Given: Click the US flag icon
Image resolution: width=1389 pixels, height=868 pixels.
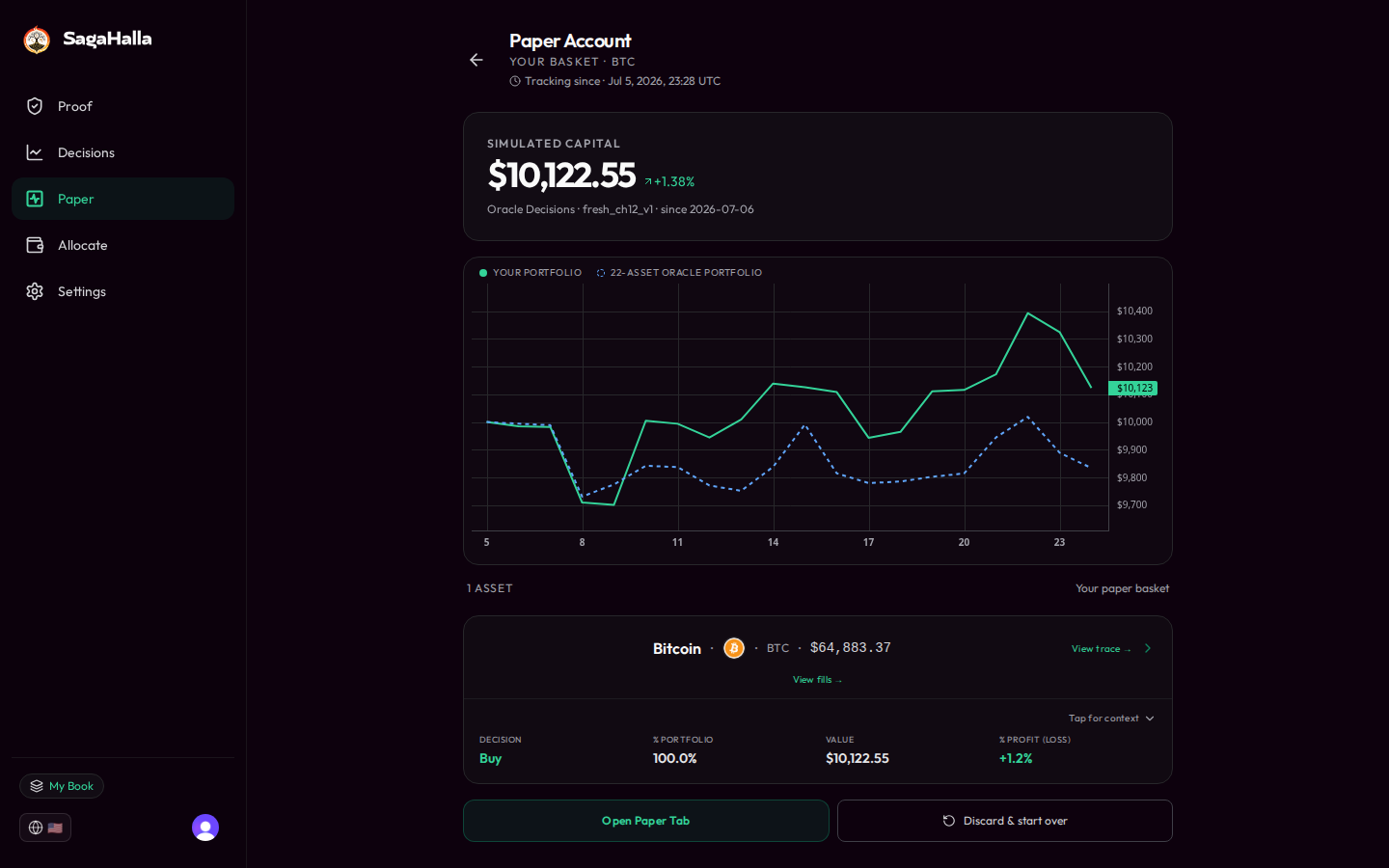Looking at the screenshot, I should pos(55,827).
